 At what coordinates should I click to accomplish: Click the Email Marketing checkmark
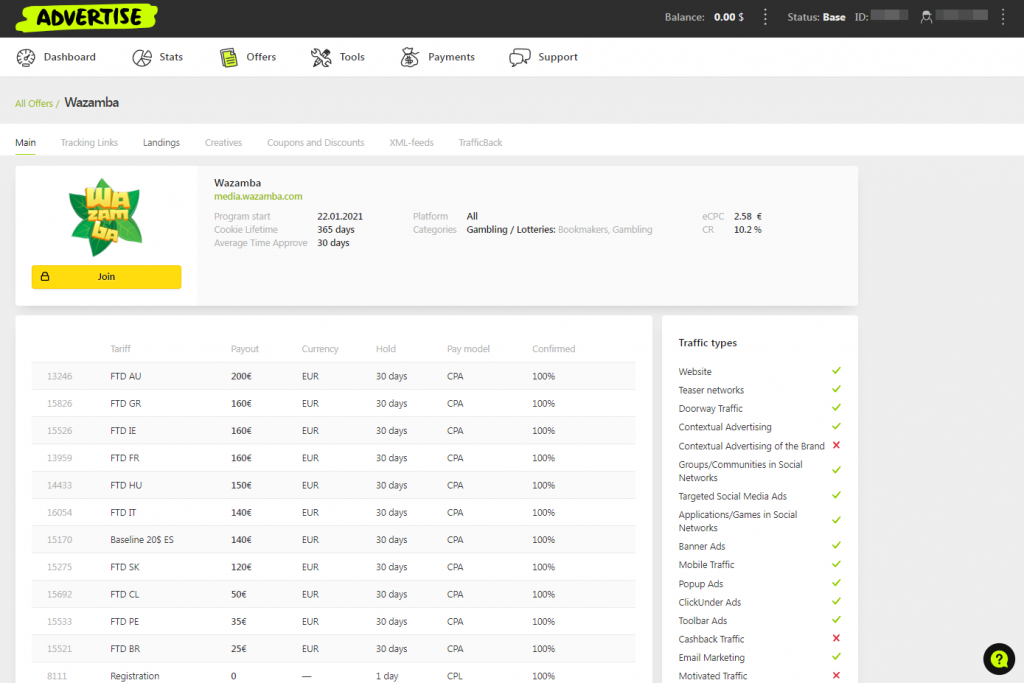click(836, 656)
